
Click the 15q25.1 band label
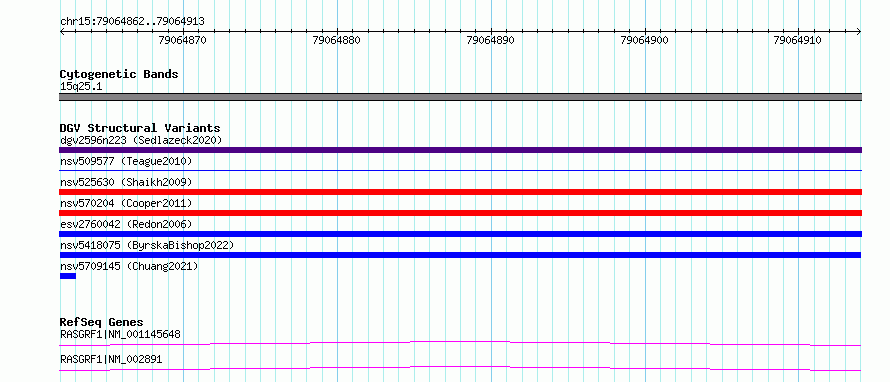(x=81, y=87)
